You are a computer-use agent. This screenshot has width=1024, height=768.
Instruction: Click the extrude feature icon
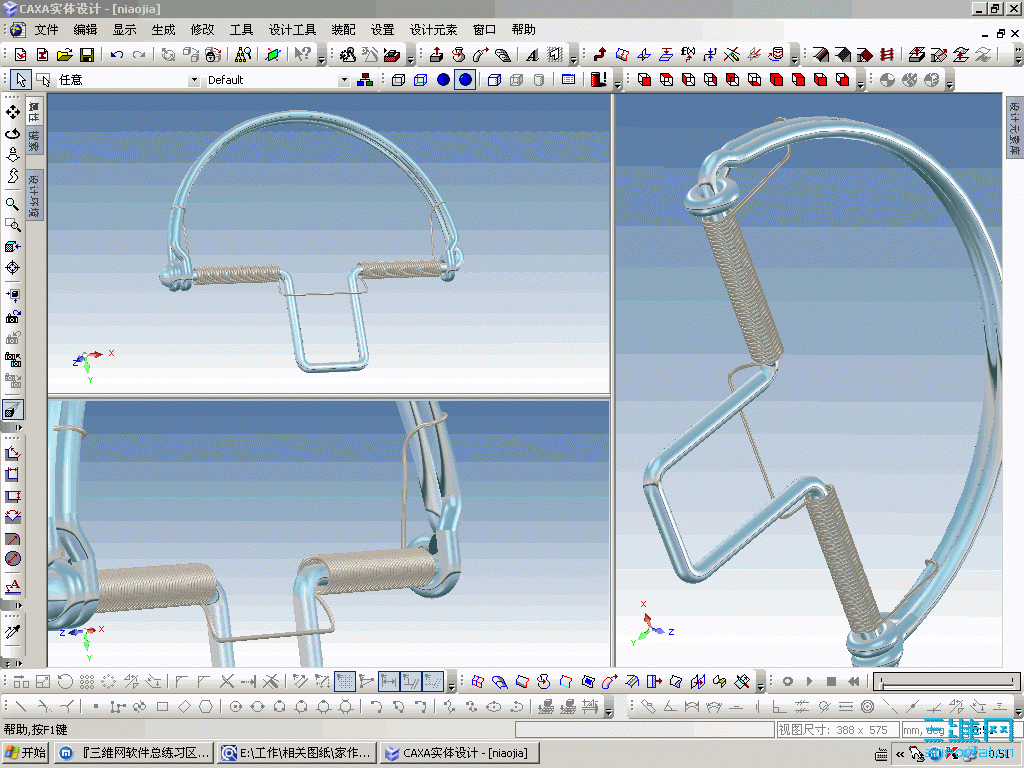[x=436, y=55]
